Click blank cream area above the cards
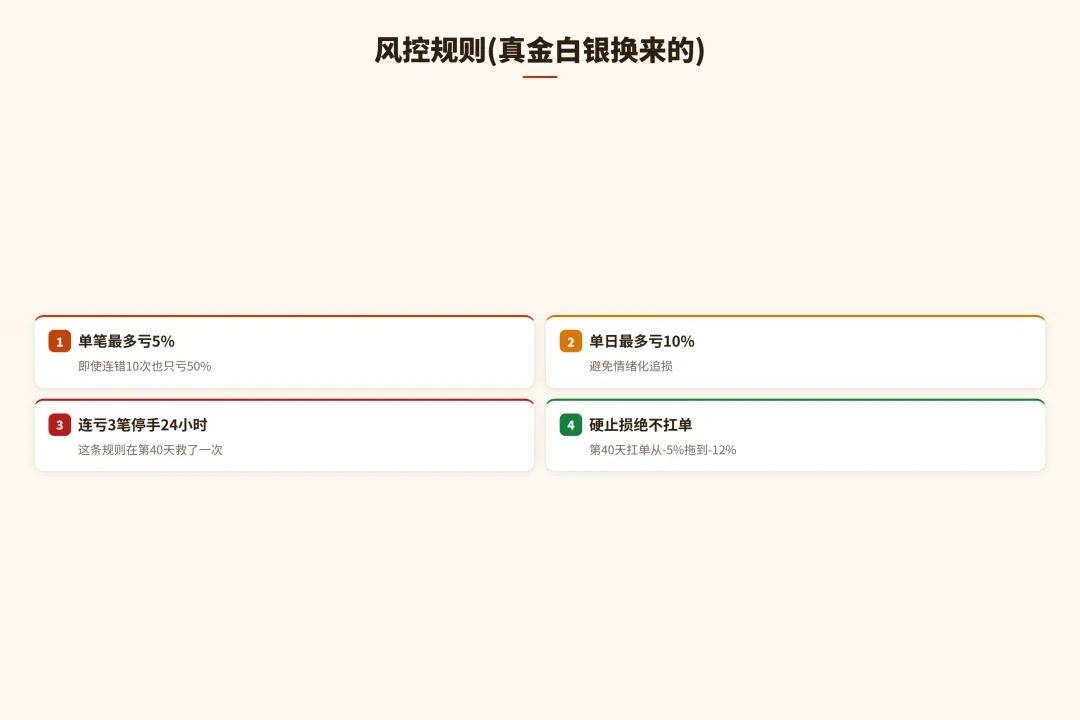This screenshot has height=720, width=1080. pos(540,200)
